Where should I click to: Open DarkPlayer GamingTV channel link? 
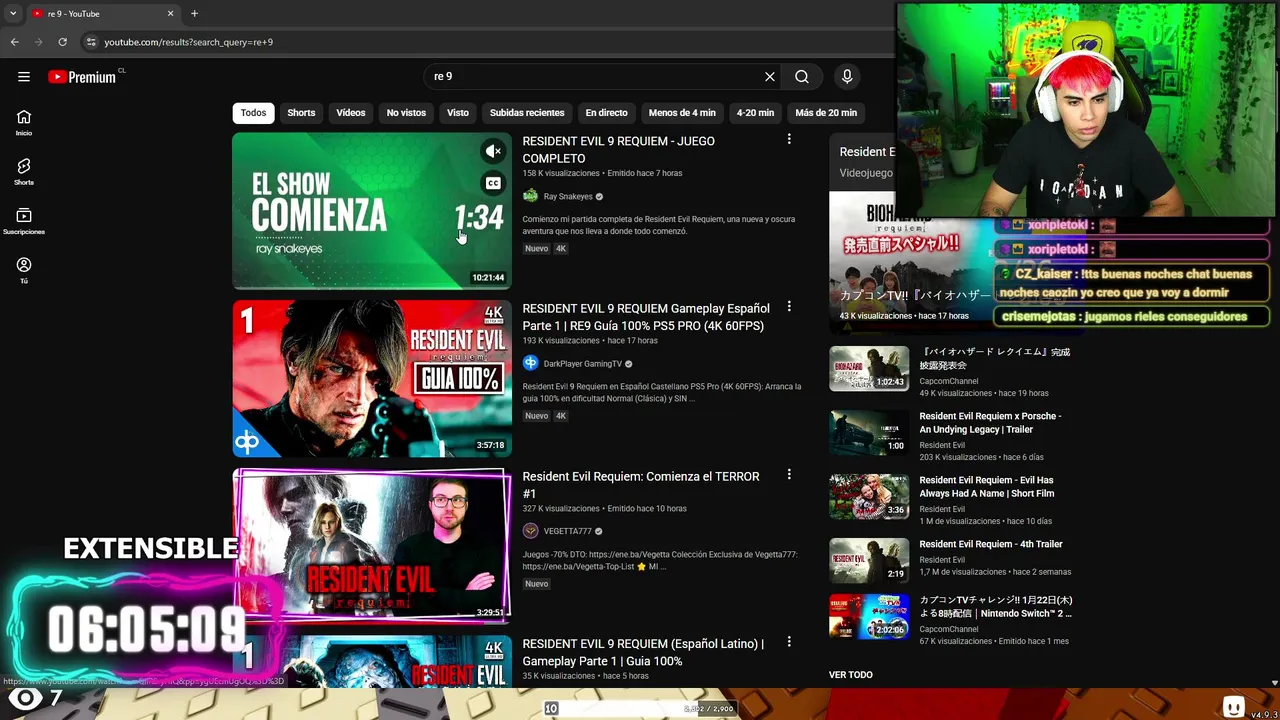click(582, 364)
